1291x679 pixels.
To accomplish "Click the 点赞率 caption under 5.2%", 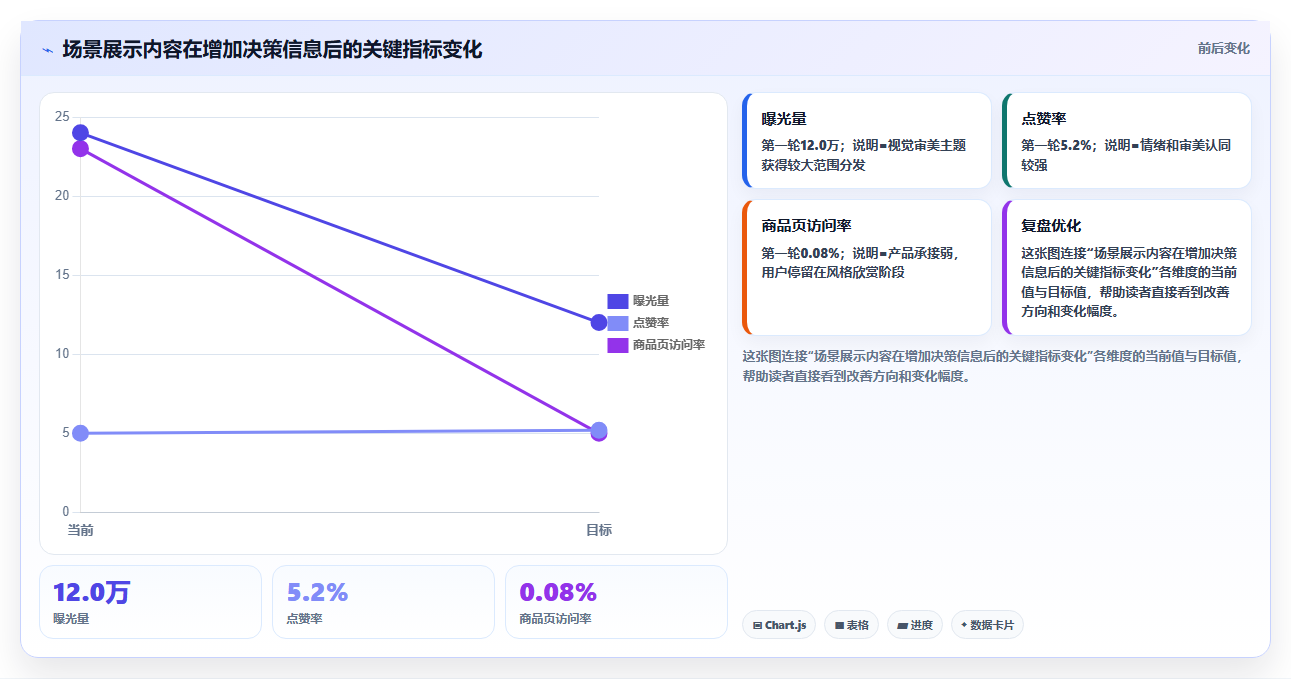I will [304, 619].
